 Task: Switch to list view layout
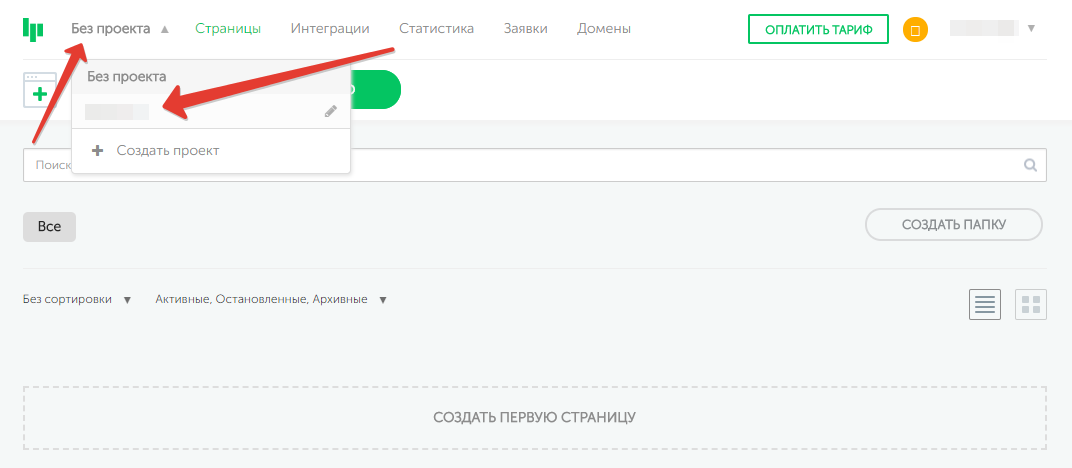(x=984, y=305)
